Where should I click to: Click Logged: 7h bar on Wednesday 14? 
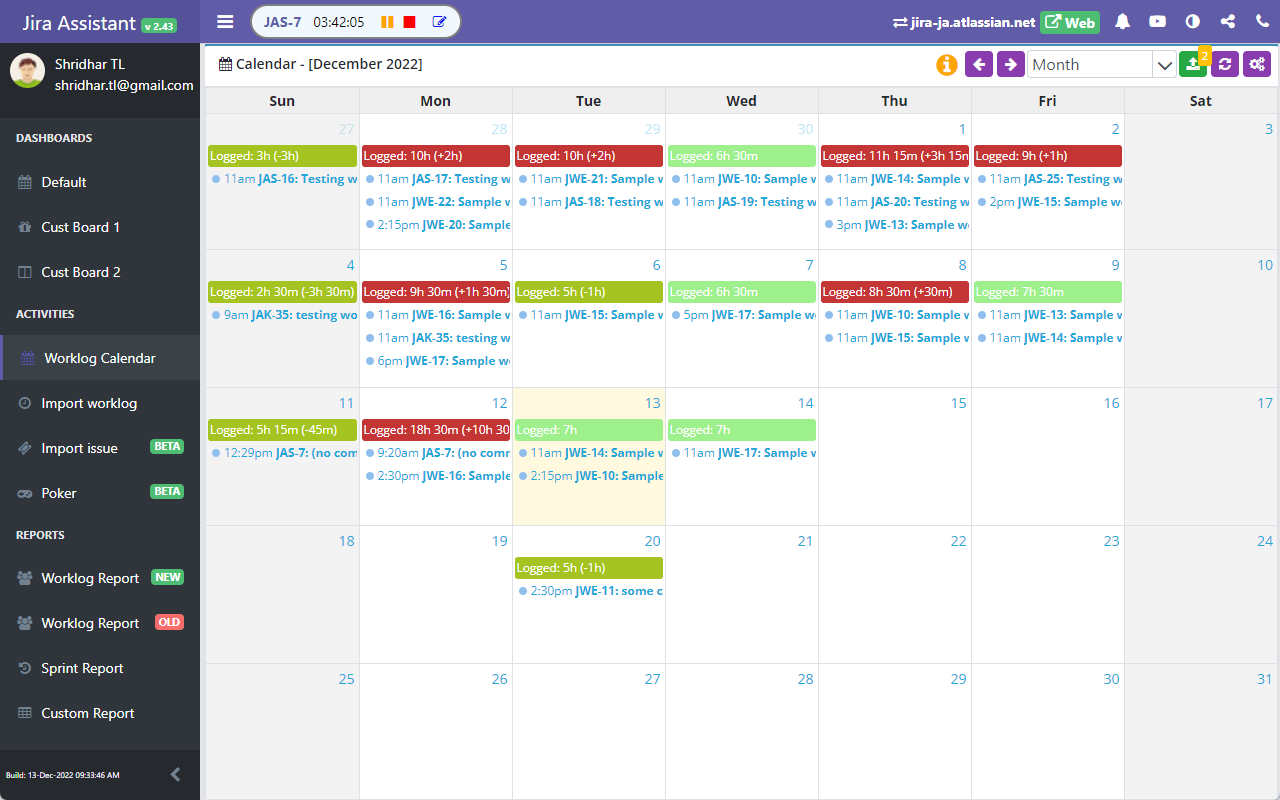coord(742,430)
